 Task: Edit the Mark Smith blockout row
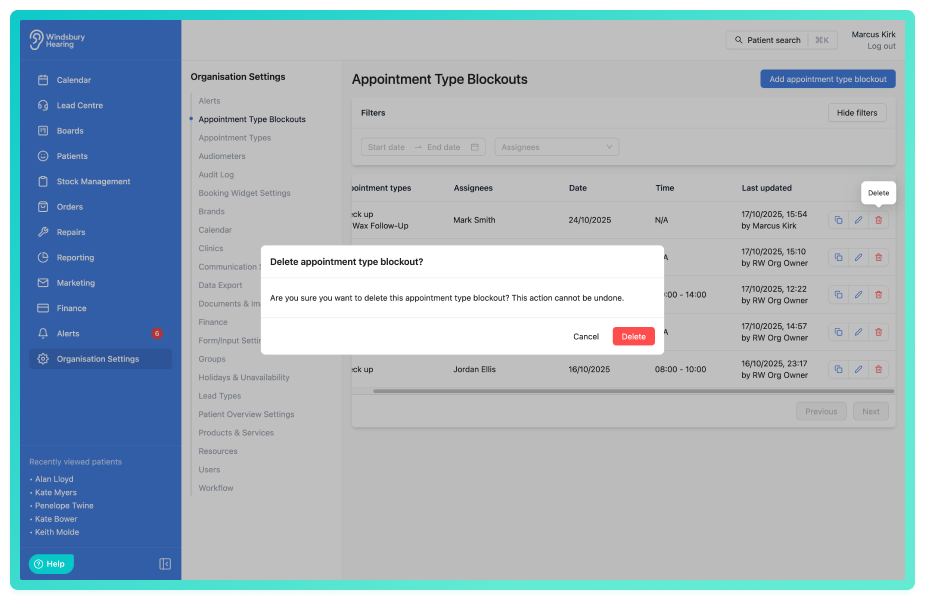(x=858, y=220)
